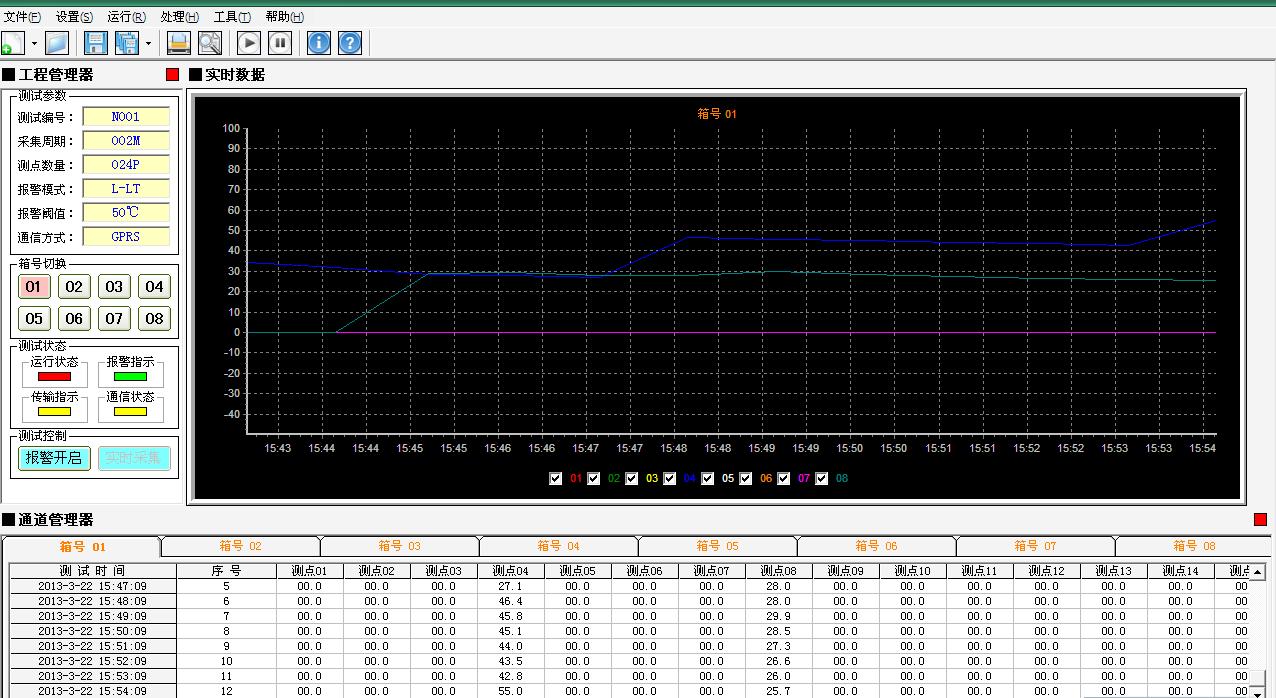Expand the dropdown arrow beside save-all icon
1276x698 pixels.
point(148,43)
